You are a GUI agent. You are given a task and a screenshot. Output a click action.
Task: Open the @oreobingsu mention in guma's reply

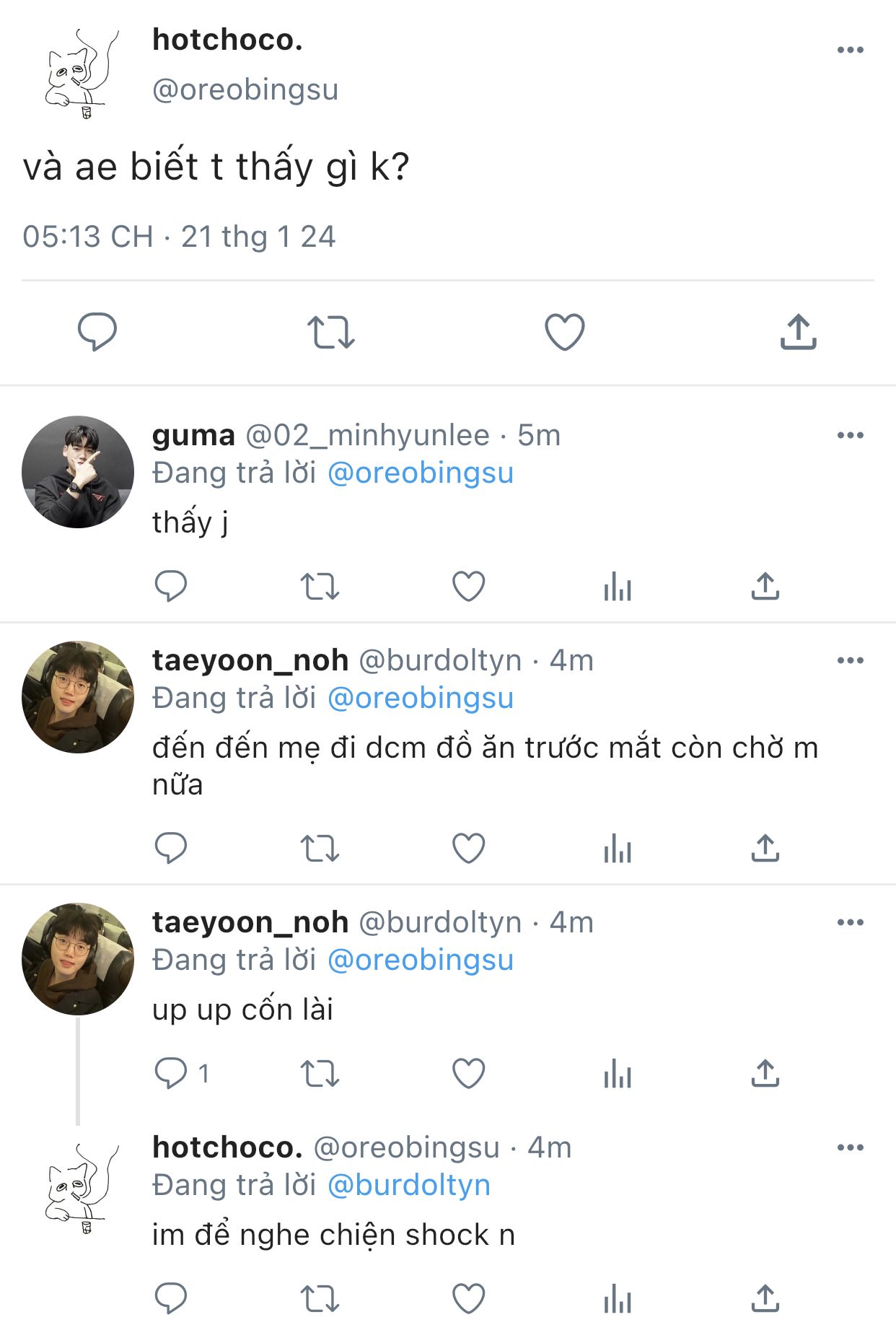[421, 473]
